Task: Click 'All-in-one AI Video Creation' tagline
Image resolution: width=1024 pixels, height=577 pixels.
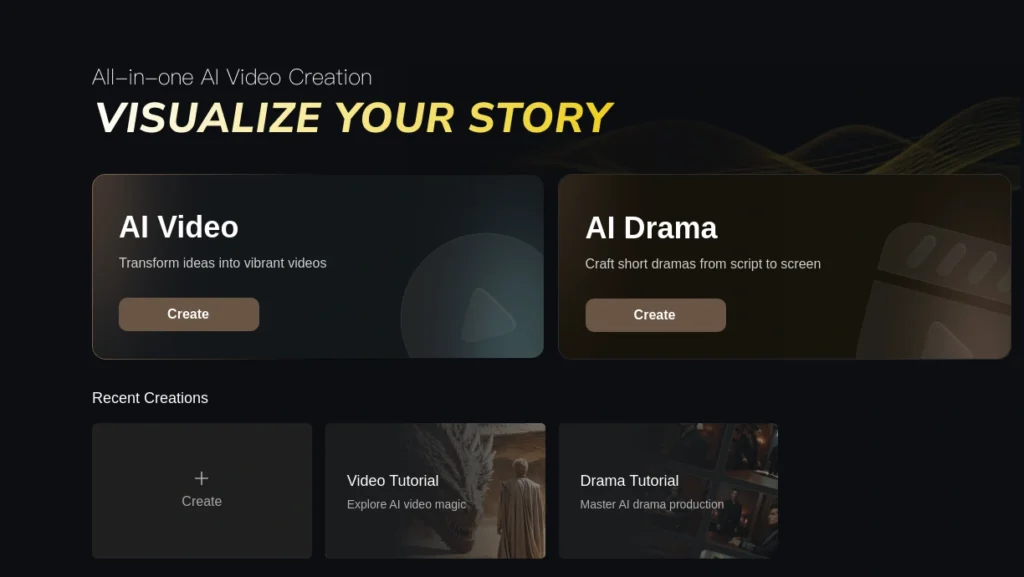Action: 232,77
